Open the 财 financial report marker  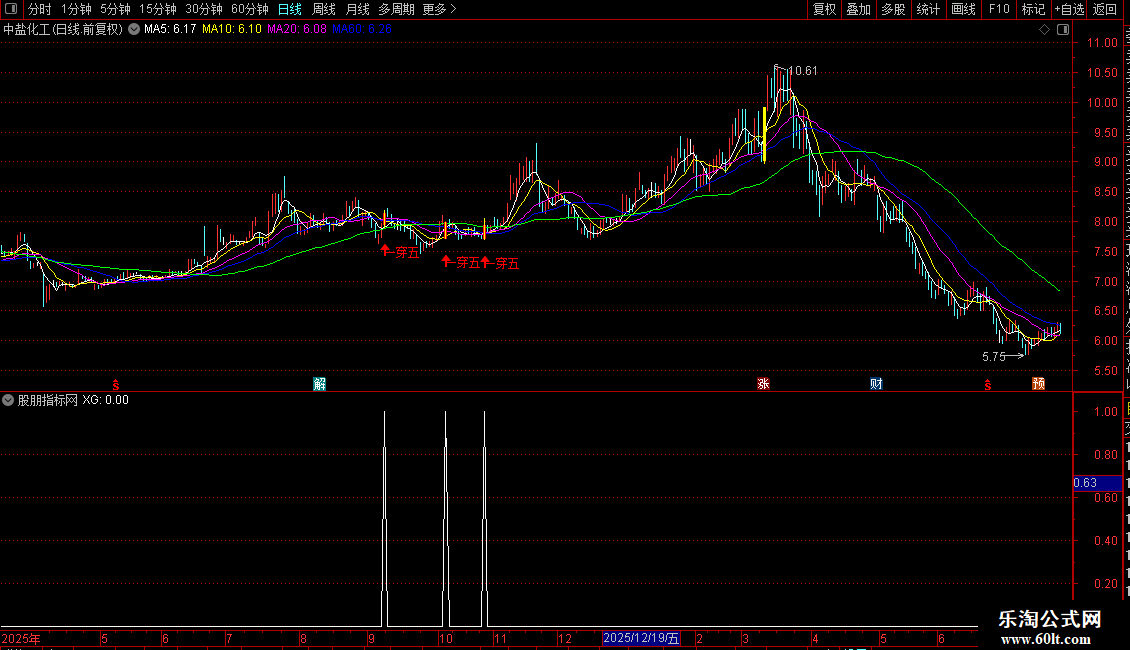pos(876,384)
